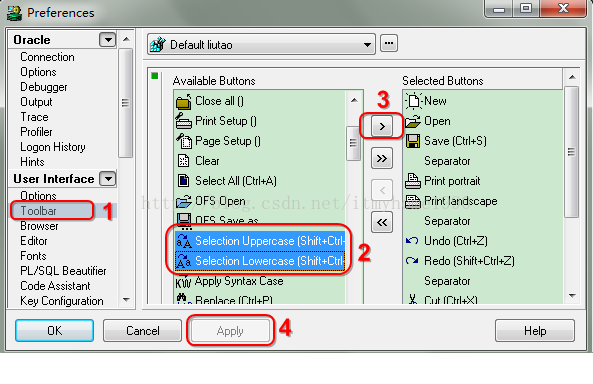Click the Close all icon in Available Buttons
The width and height of the screenshot is (593, 384).
click(184, 101)
